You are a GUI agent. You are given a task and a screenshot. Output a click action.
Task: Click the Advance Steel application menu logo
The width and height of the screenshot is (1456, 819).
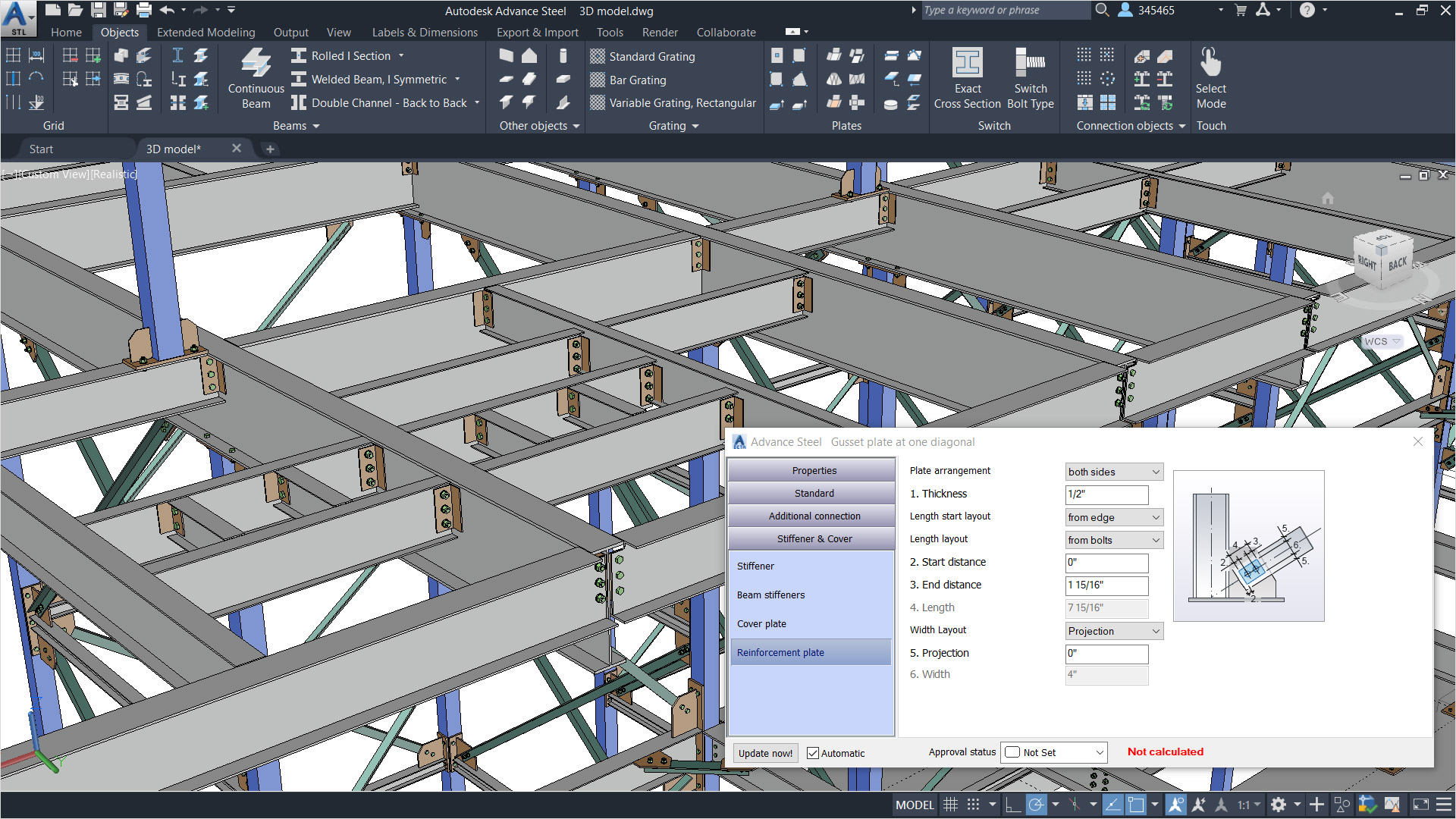[x=17, y=18]
